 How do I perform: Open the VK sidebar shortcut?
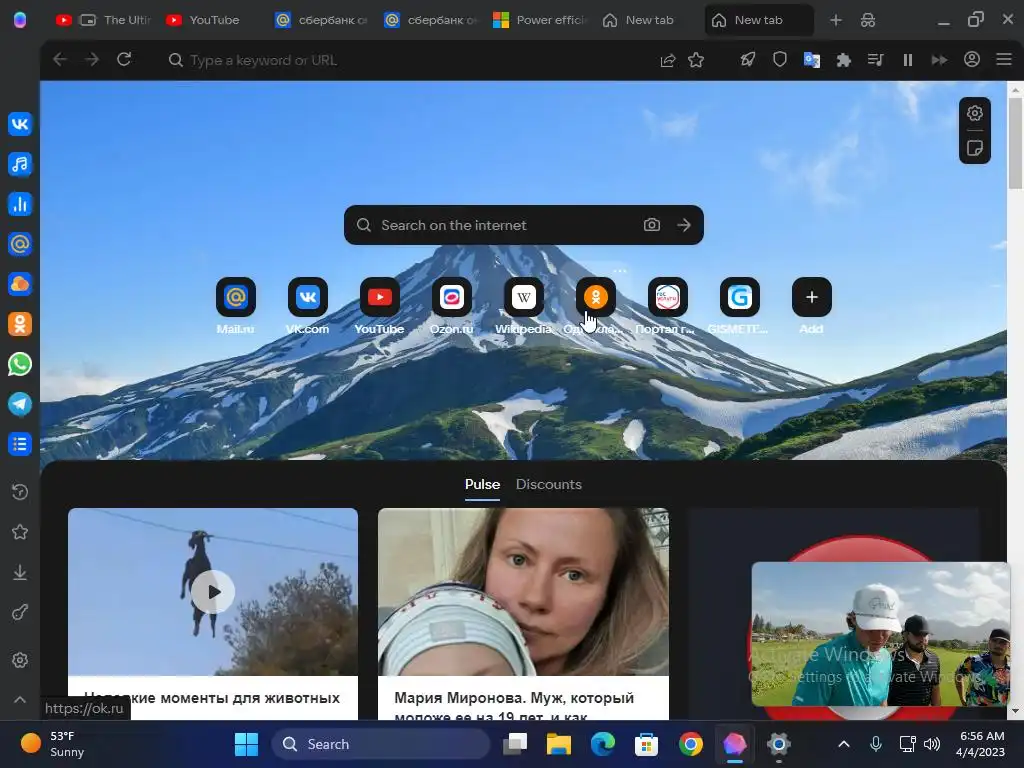[x=20, y=124]
